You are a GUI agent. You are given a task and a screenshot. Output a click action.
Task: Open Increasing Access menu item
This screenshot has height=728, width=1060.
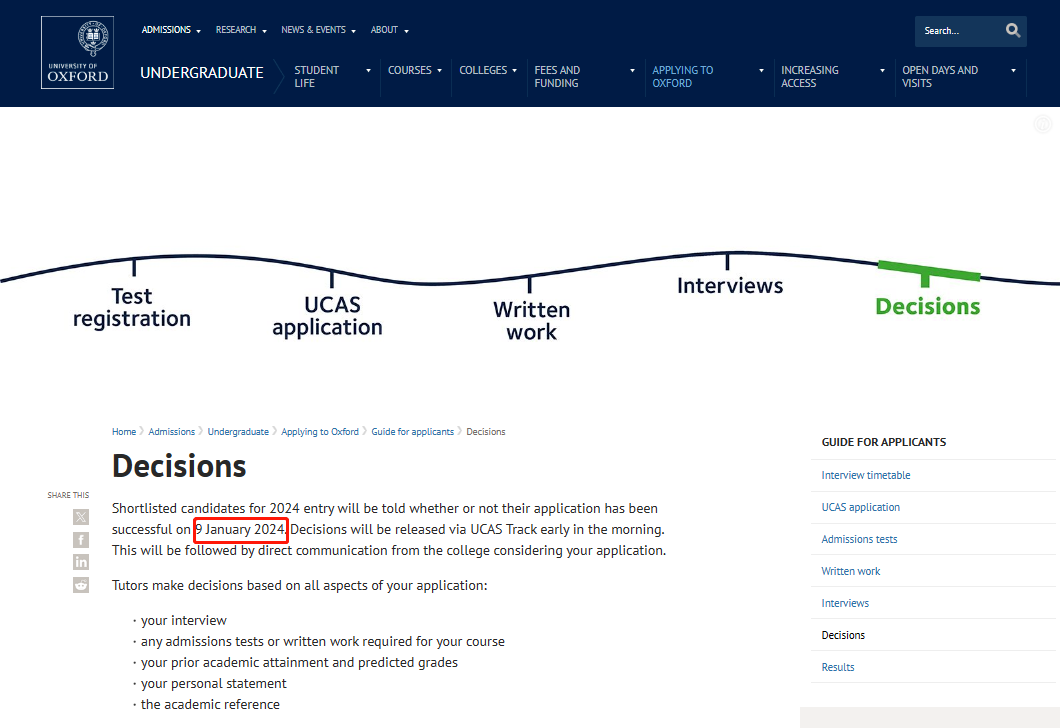click(809, 76)
